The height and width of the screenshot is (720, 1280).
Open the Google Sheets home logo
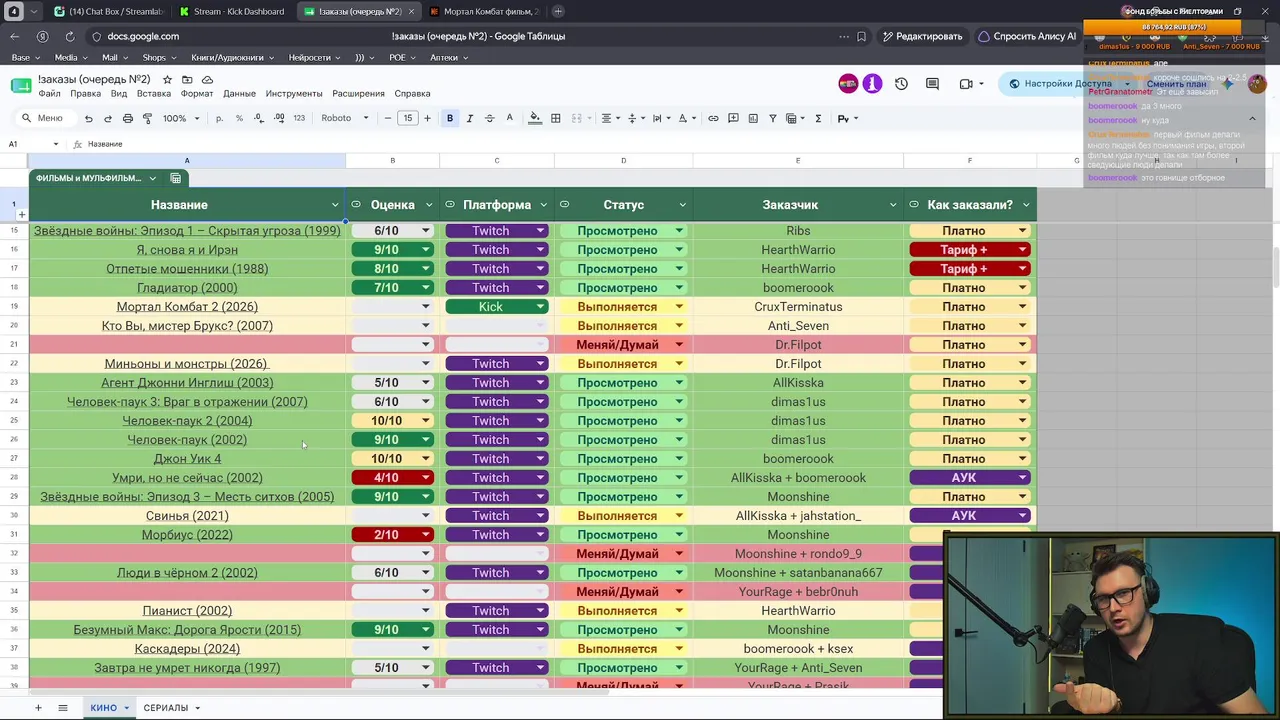(x=20, y=85)
